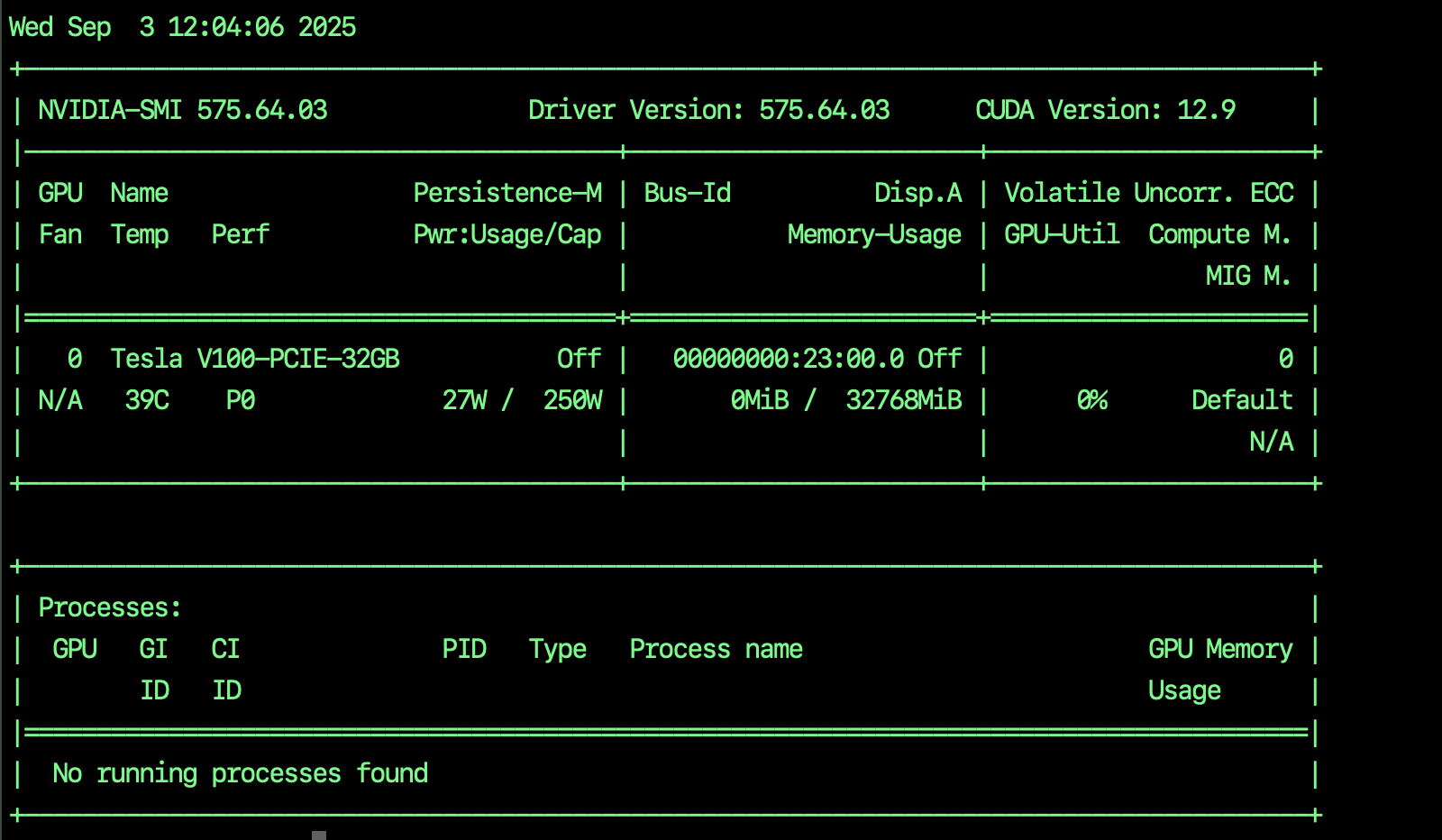Click the 39C temperature reading
Screen dimensions: 1442x840
147,400
